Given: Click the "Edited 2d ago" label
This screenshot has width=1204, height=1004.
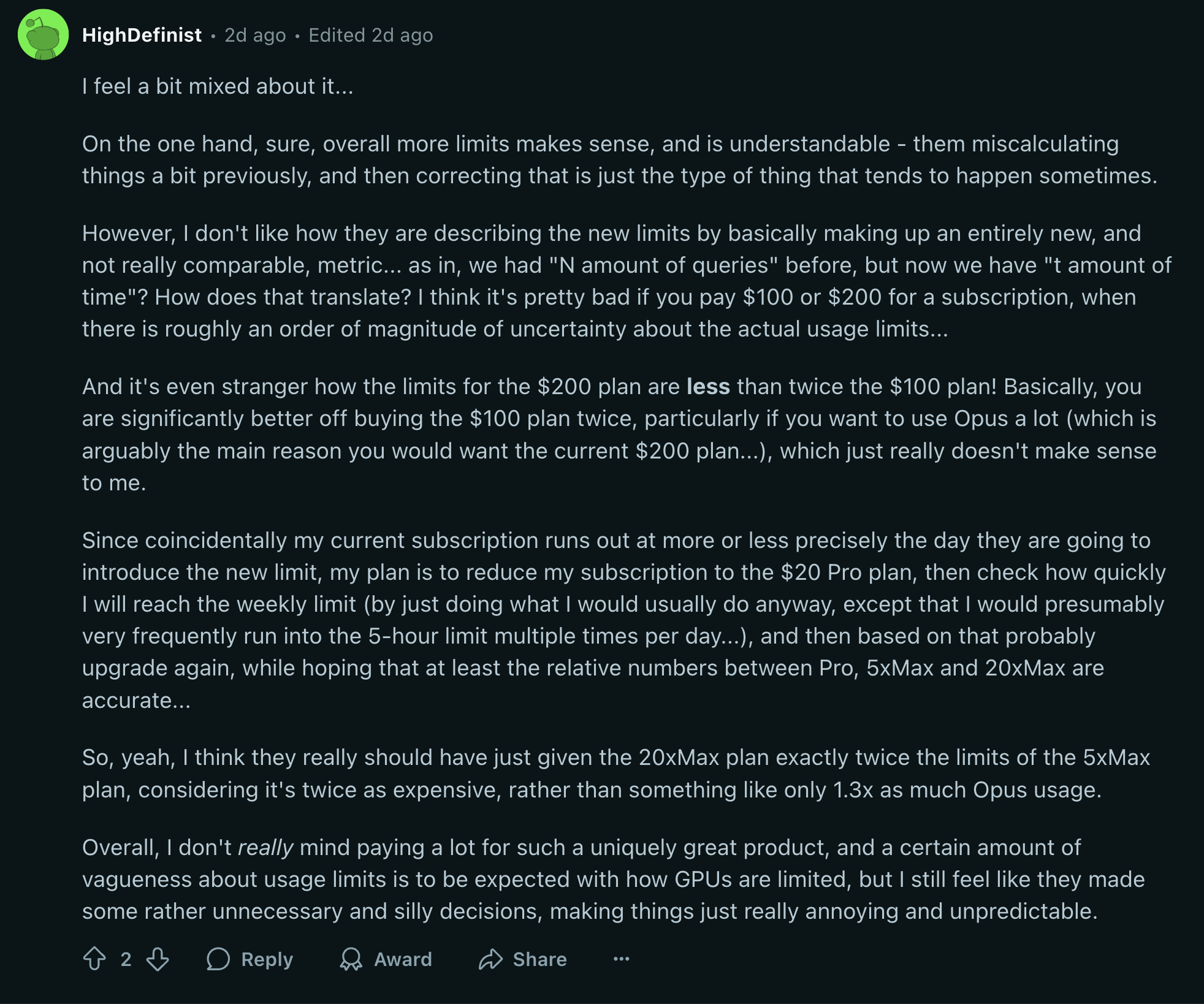Looking at the screenshot, I should (x=370, y=35).
